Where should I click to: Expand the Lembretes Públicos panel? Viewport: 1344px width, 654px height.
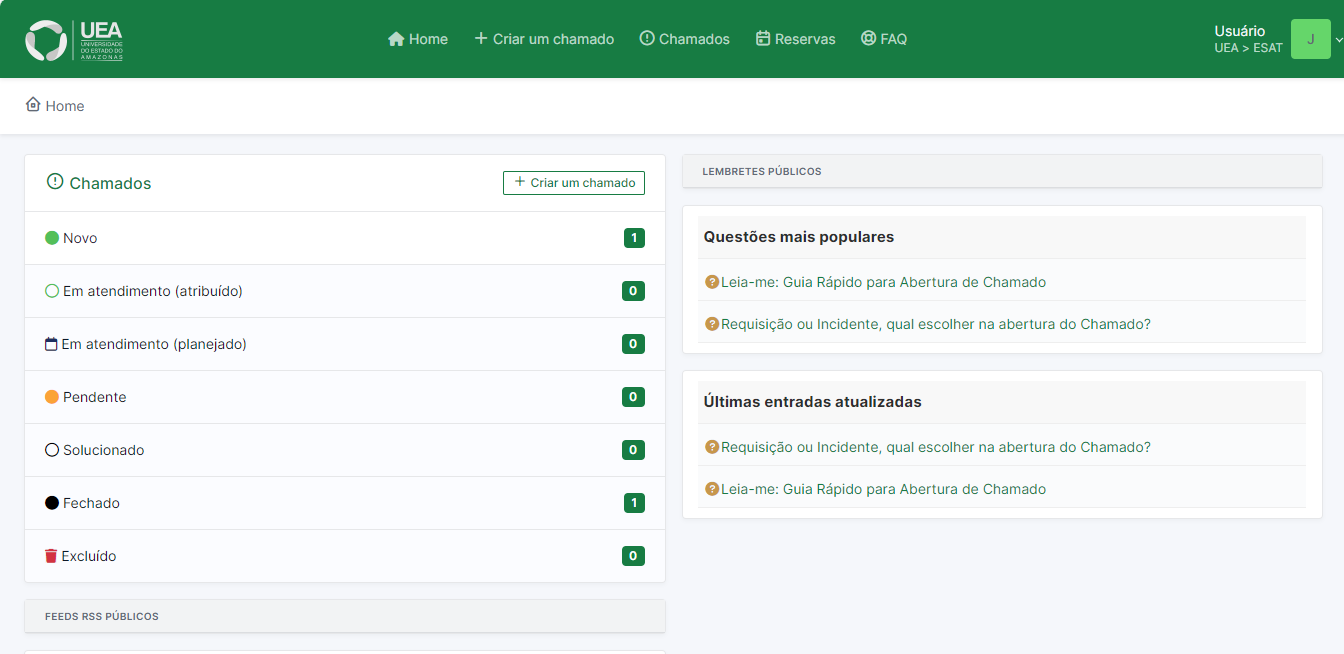point(1002,171)
